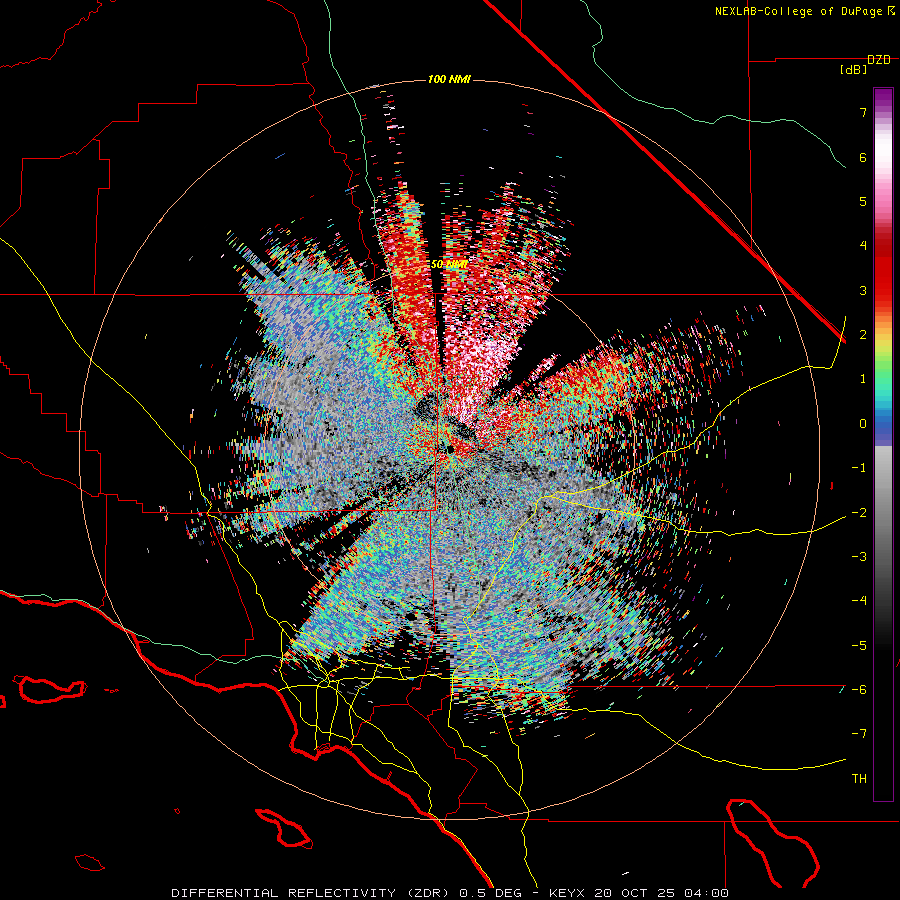Viewport: 900px width, 900px height.
Task: Click the 6 value on color scale
Action: click(x=863, y=157)
